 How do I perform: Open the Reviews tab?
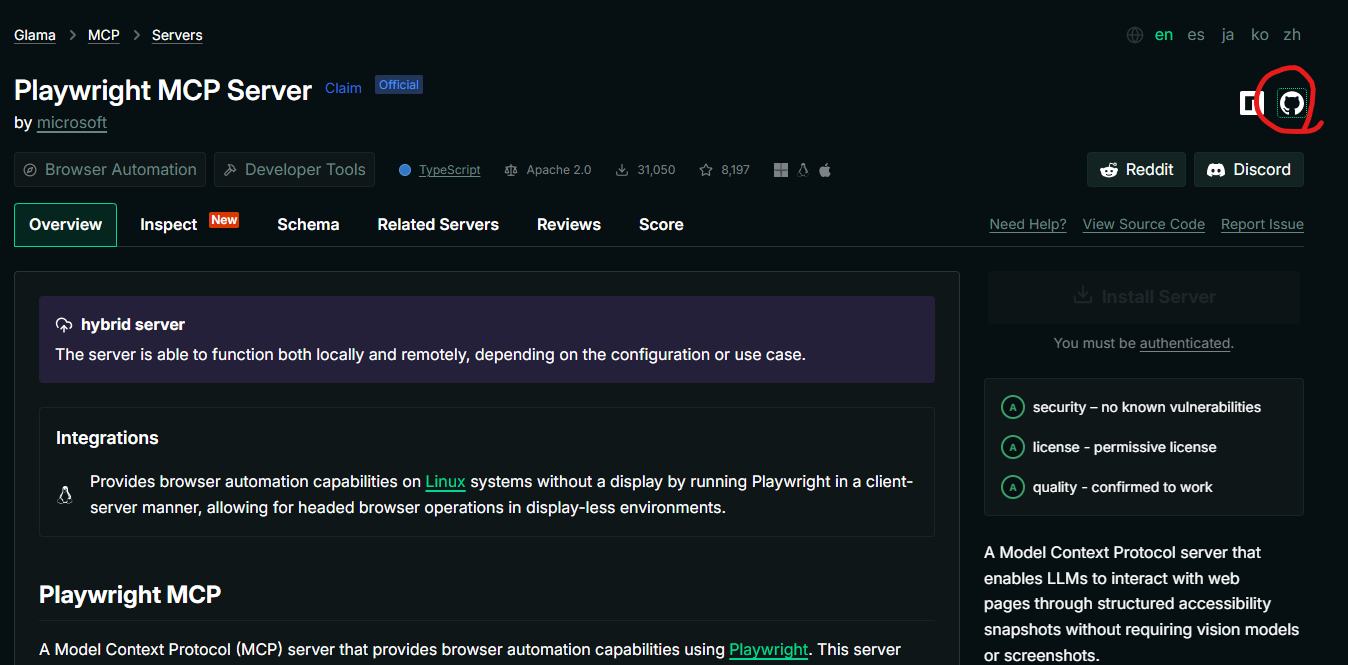click(569, 225)
